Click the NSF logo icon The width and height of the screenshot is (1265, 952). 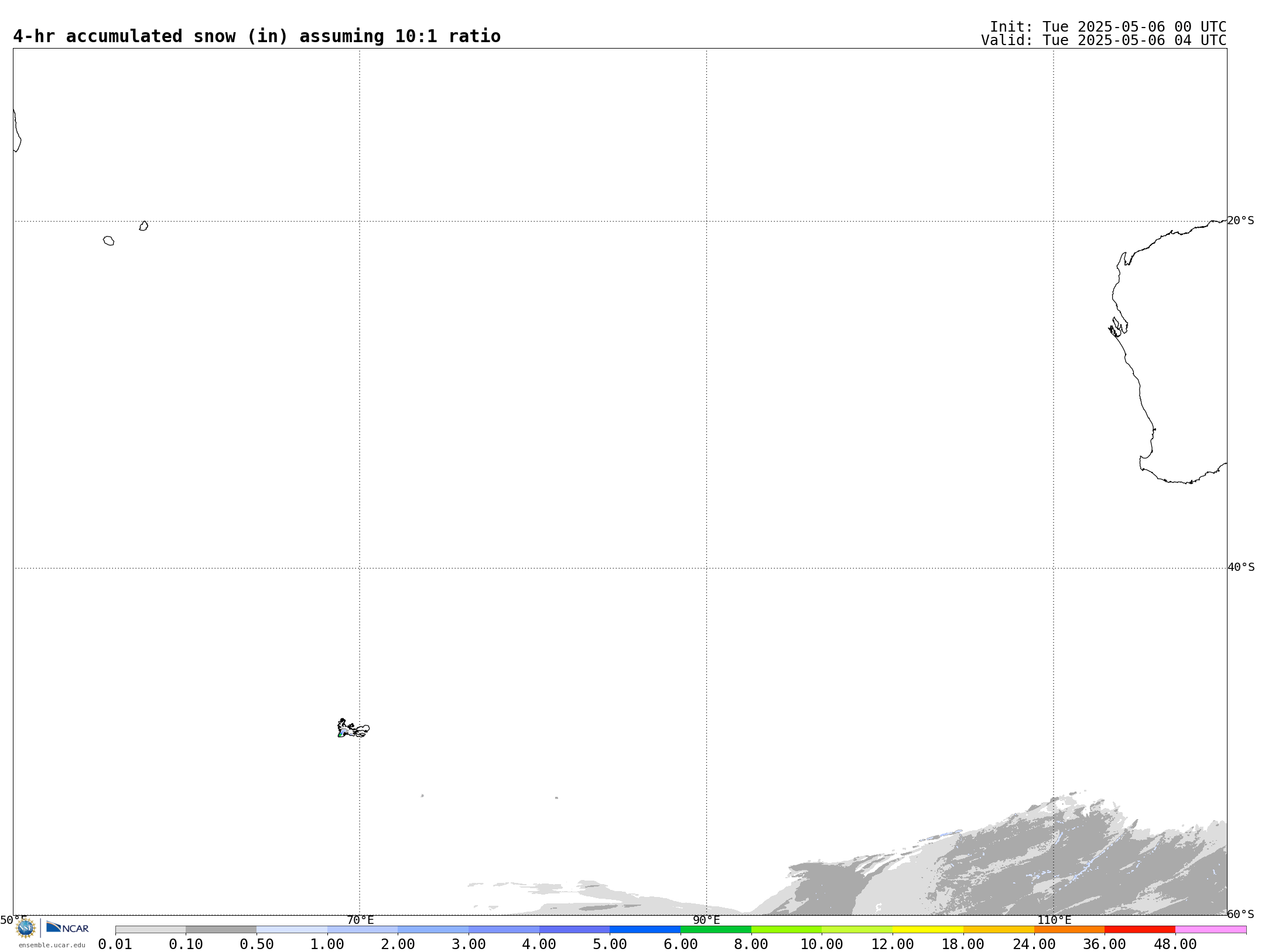(26, 928)
